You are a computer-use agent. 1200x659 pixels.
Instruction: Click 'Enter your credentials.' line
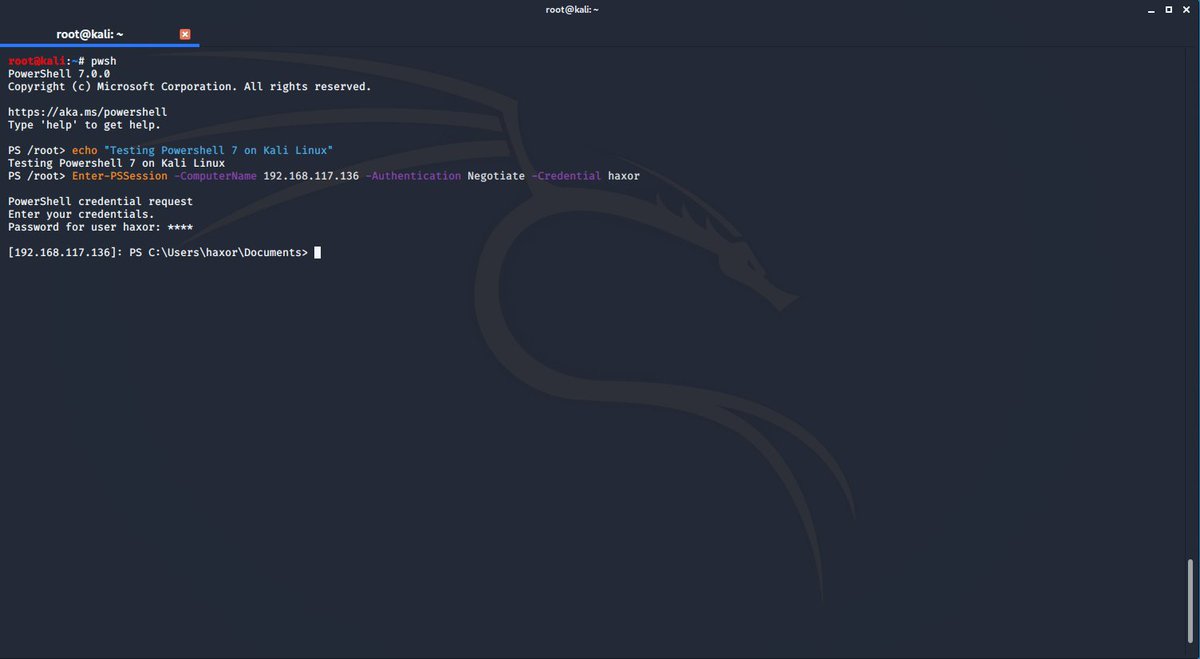(x=81, y=214)
